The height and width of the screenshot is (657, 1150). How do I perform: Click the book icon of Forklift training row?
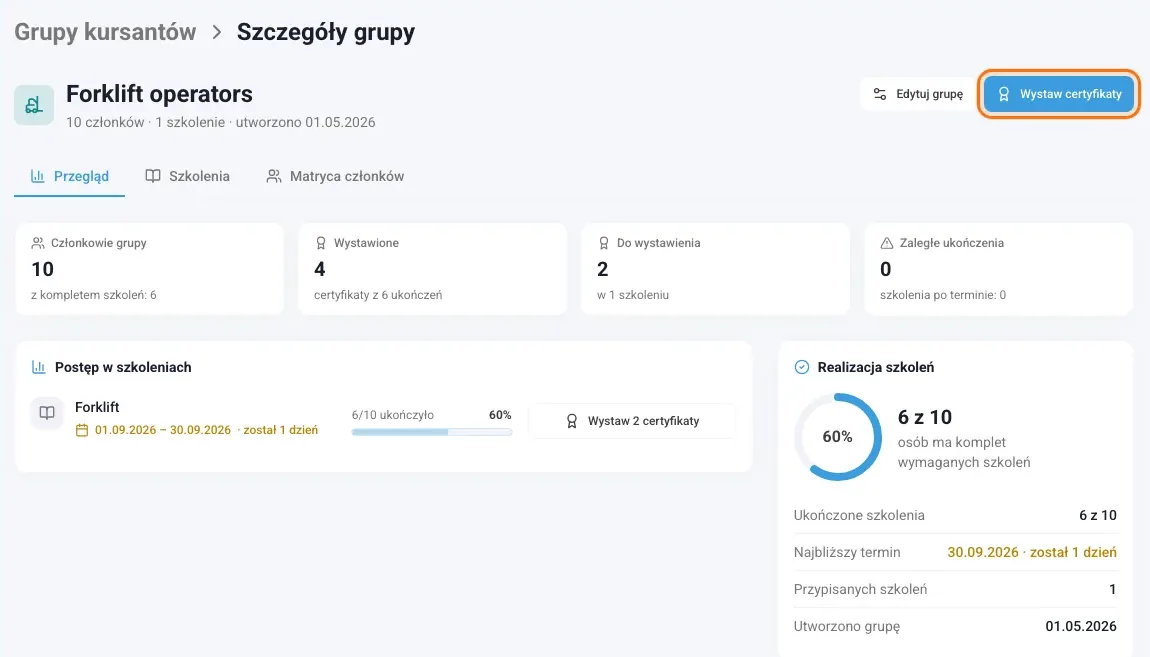click(x=47, y=413)
